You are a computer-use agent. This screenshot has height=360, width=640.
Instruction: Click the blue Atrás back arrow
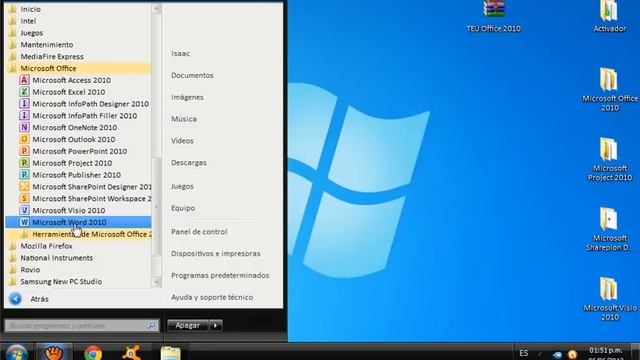(x=16, y=299)
